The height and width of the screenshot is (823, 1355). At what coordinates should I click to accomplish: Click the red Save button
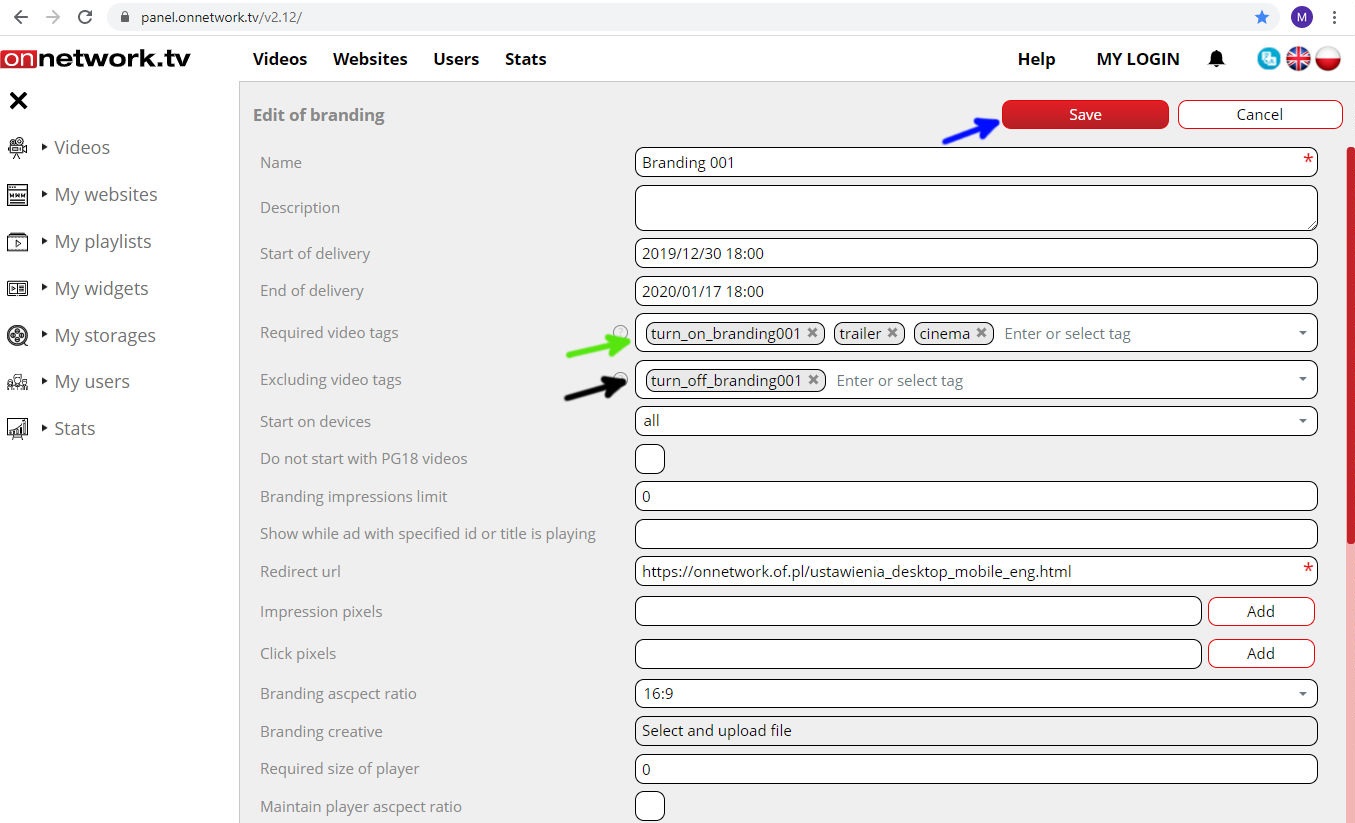click(1084, 115)
